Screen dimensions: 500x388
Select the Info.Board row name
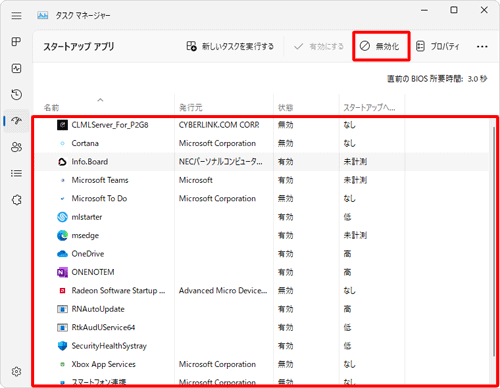click(90, 162)
